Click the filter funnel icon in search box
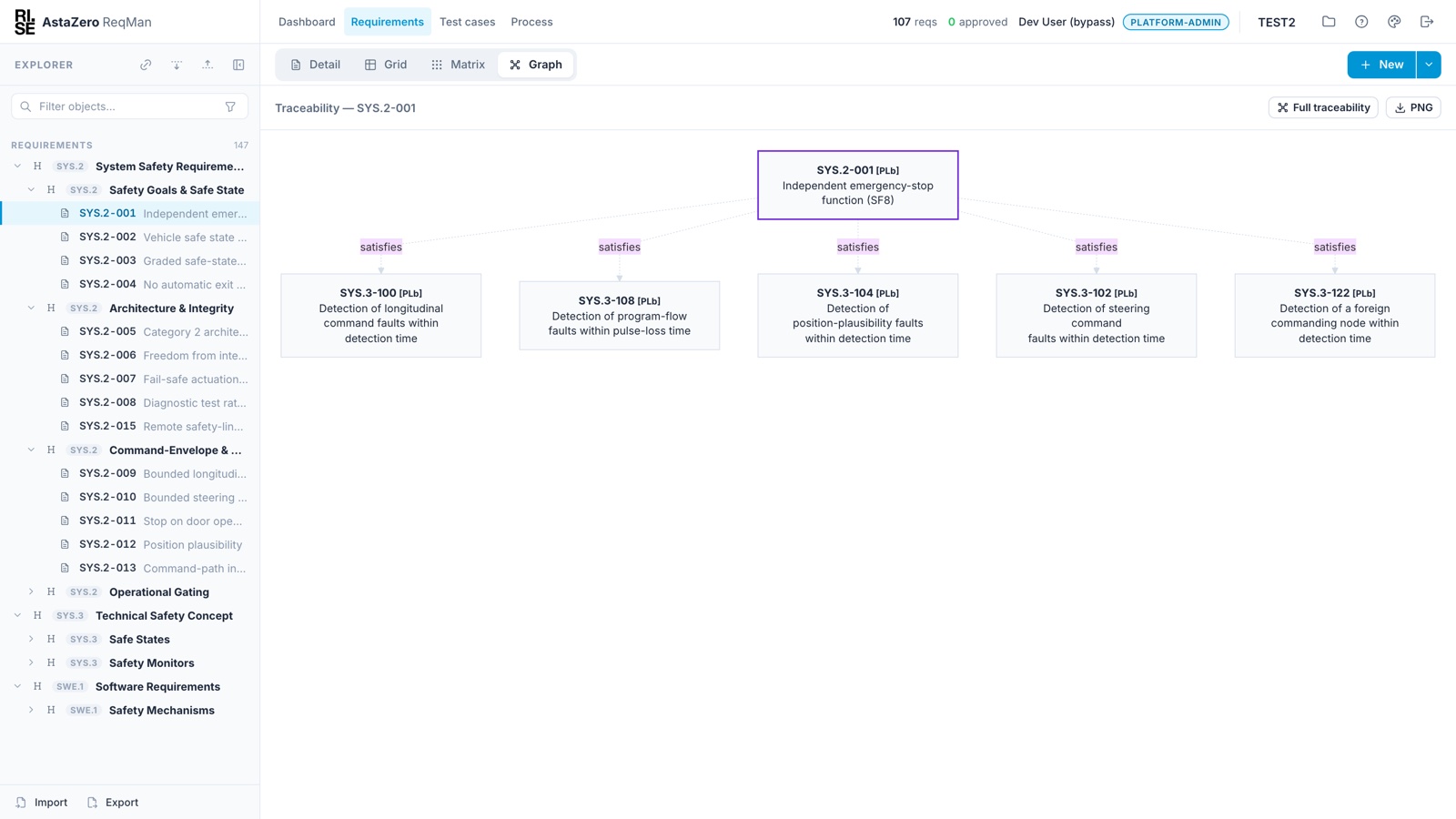The image size is (1456, 819). pyautogui.click(x=230, y=106)
